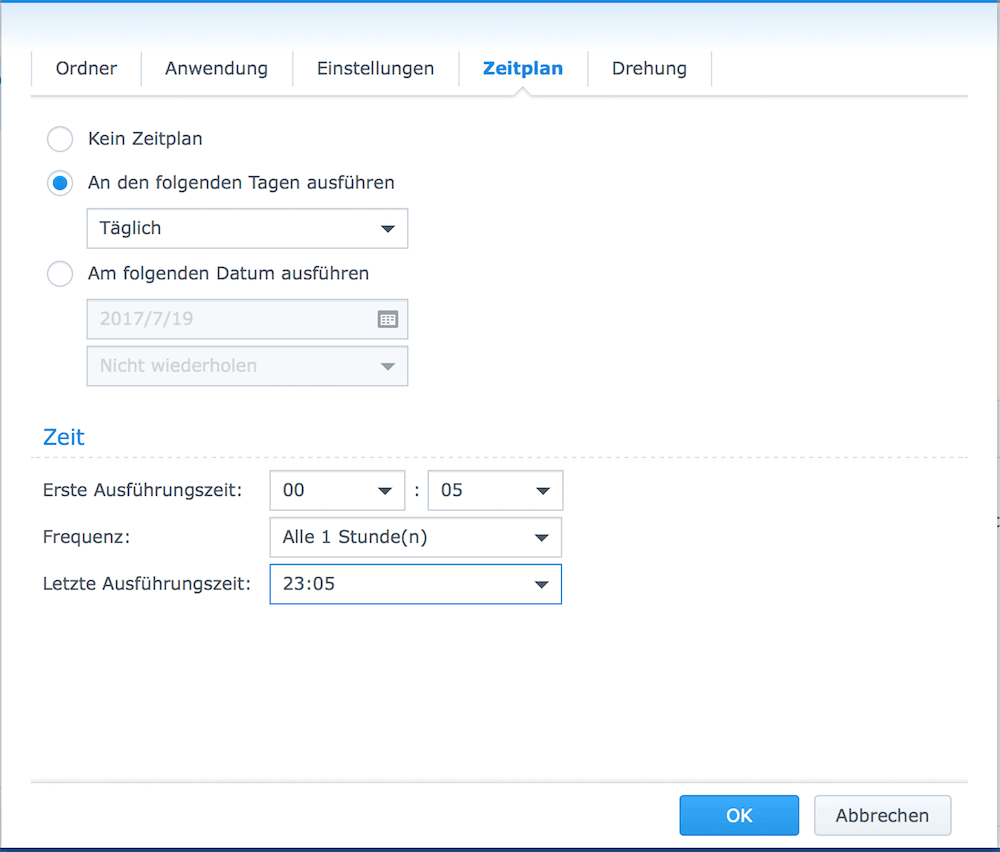Cancel with the Abbrechen button
Viewport: 1000px width, 852px height.
(883, 815)
